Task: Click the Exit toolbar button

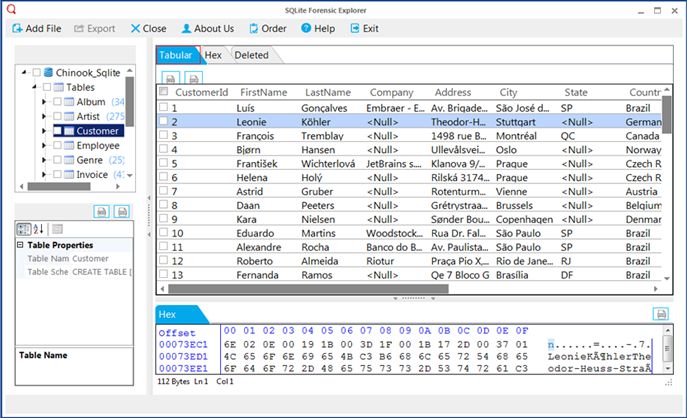Action: tap(365, 28)
